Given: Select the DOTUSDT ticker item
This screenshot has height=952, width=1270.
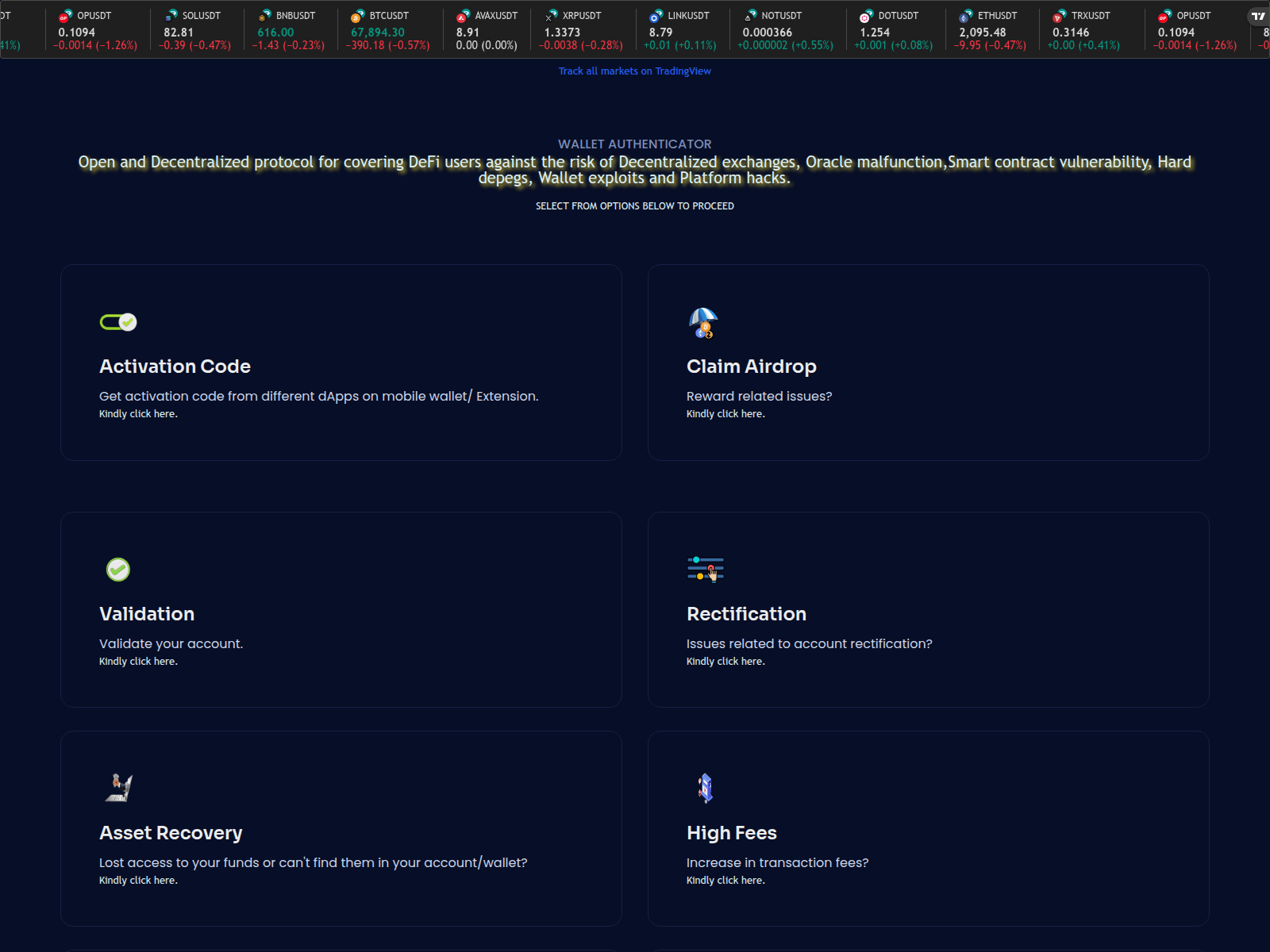Looking at the screenshot, I should point(893,30).
